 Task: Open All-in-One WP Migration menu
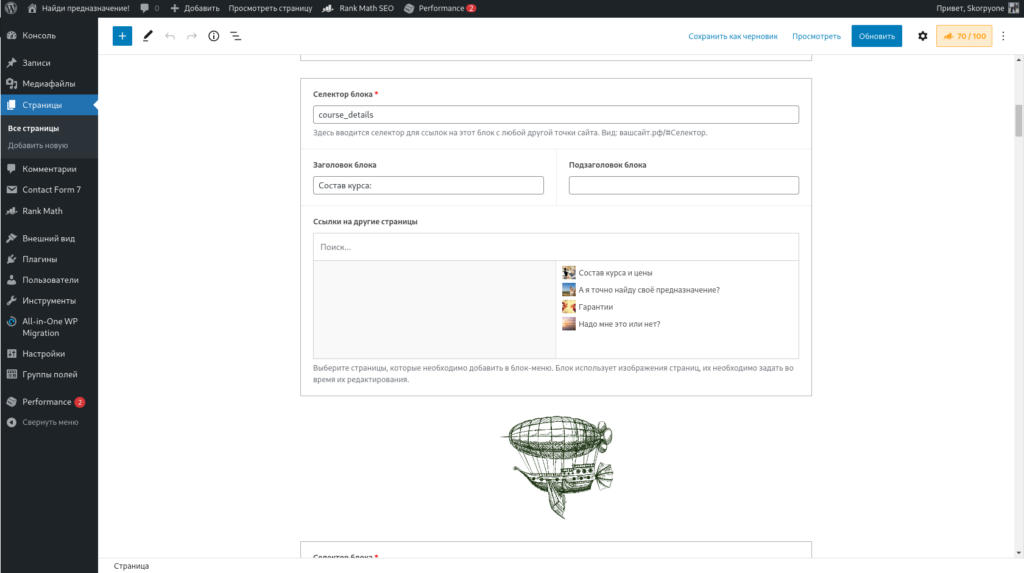point(49,327)
